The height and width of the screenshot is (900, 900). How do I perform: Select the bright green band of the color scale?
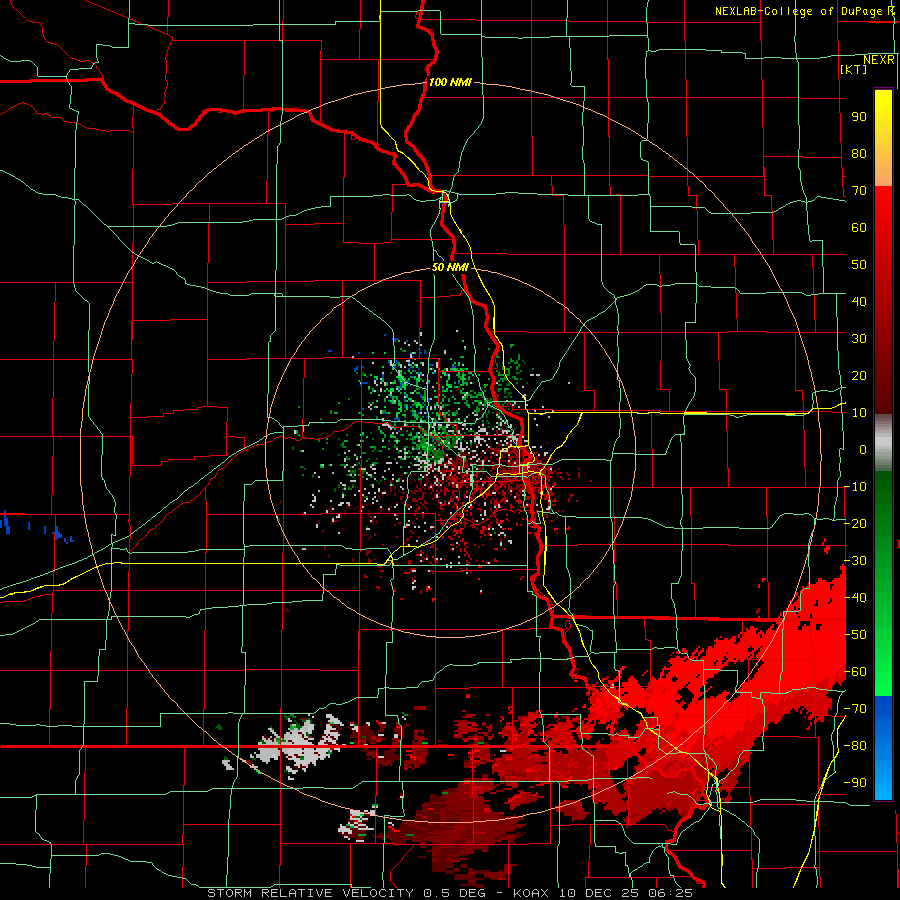(x=883, y=660)
